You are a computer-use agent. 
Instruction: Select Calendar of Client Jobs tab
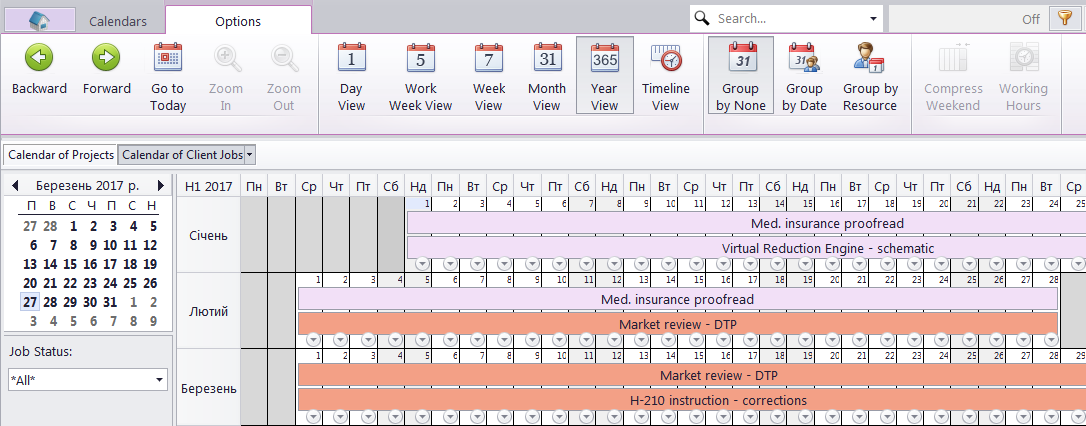pos(182,154)
